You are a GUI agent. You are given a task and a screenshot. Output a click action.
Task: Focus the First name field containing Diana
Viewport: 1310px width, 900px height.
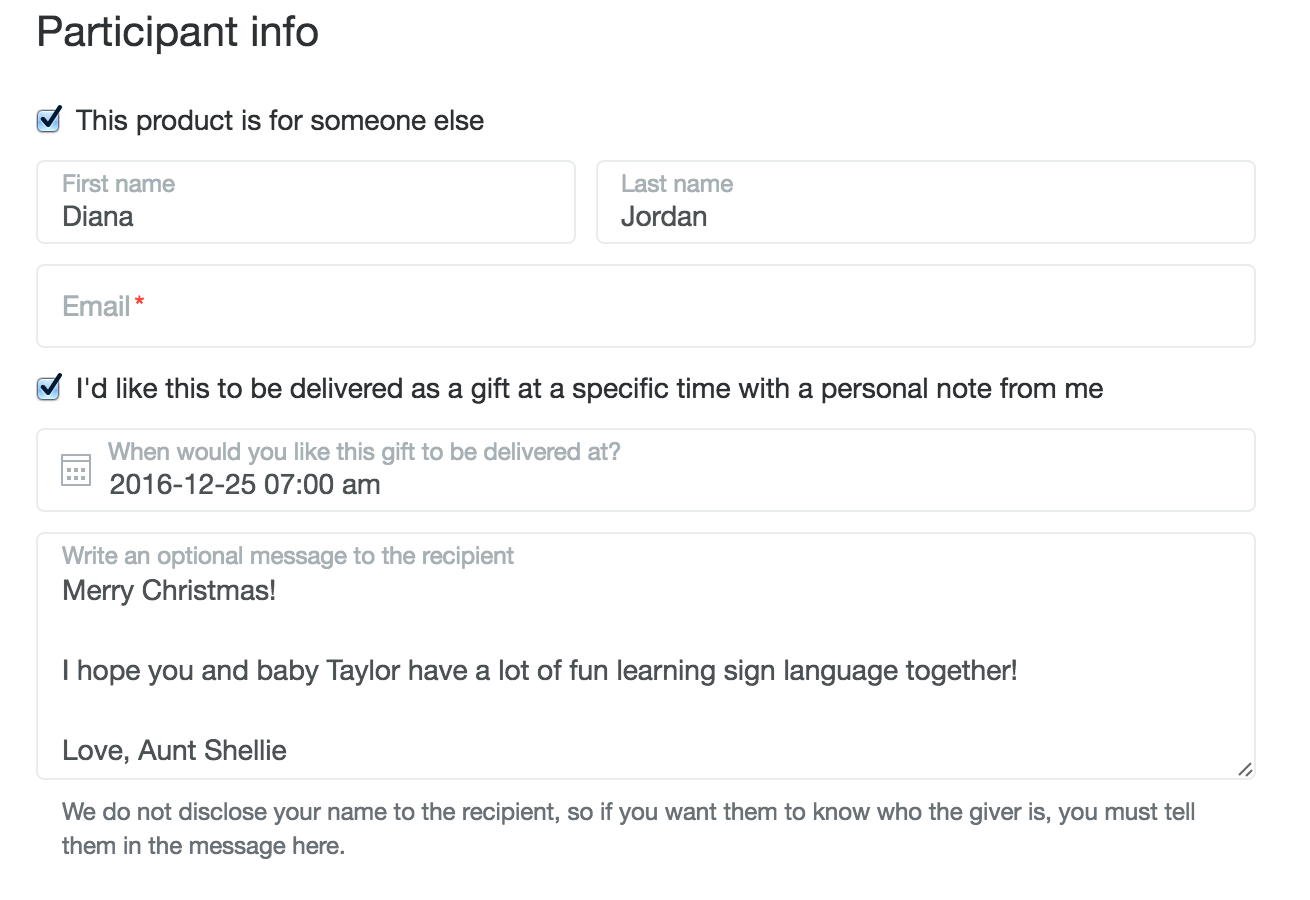306,216
